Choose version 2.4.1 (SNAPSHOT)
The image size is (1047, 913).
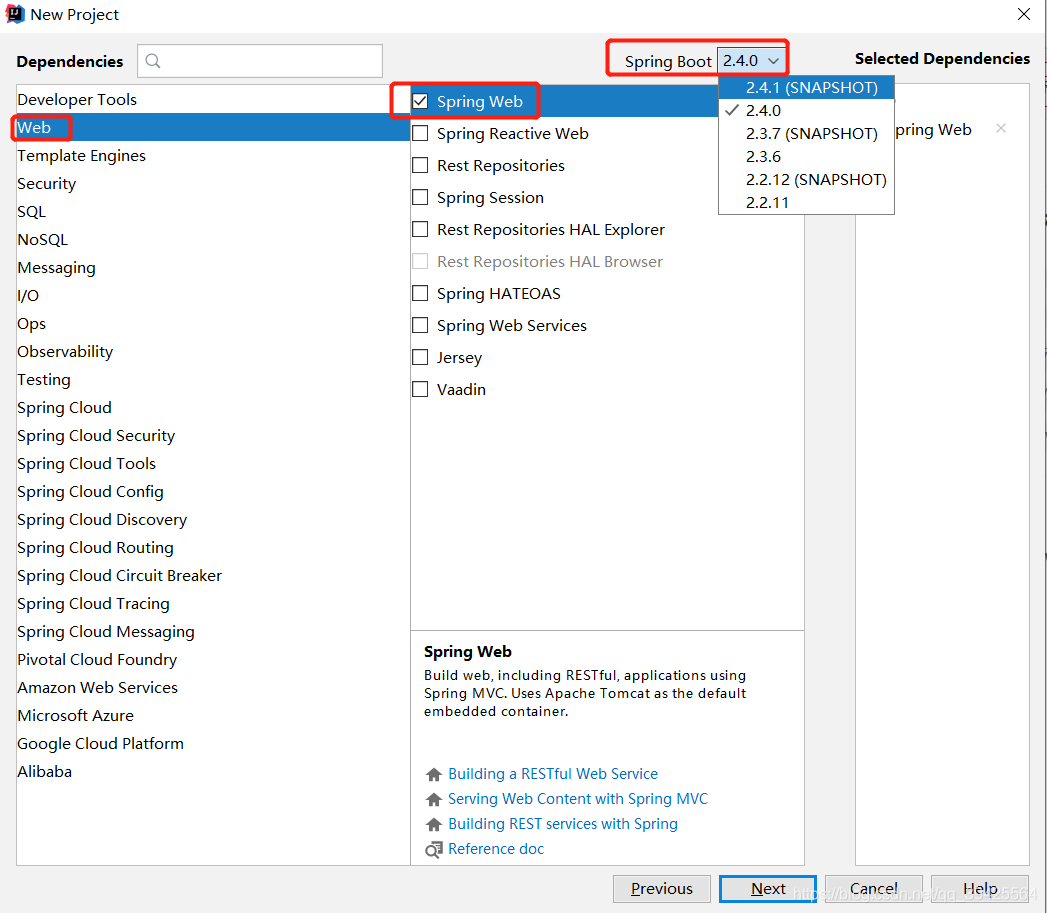(x=807, y=87)
